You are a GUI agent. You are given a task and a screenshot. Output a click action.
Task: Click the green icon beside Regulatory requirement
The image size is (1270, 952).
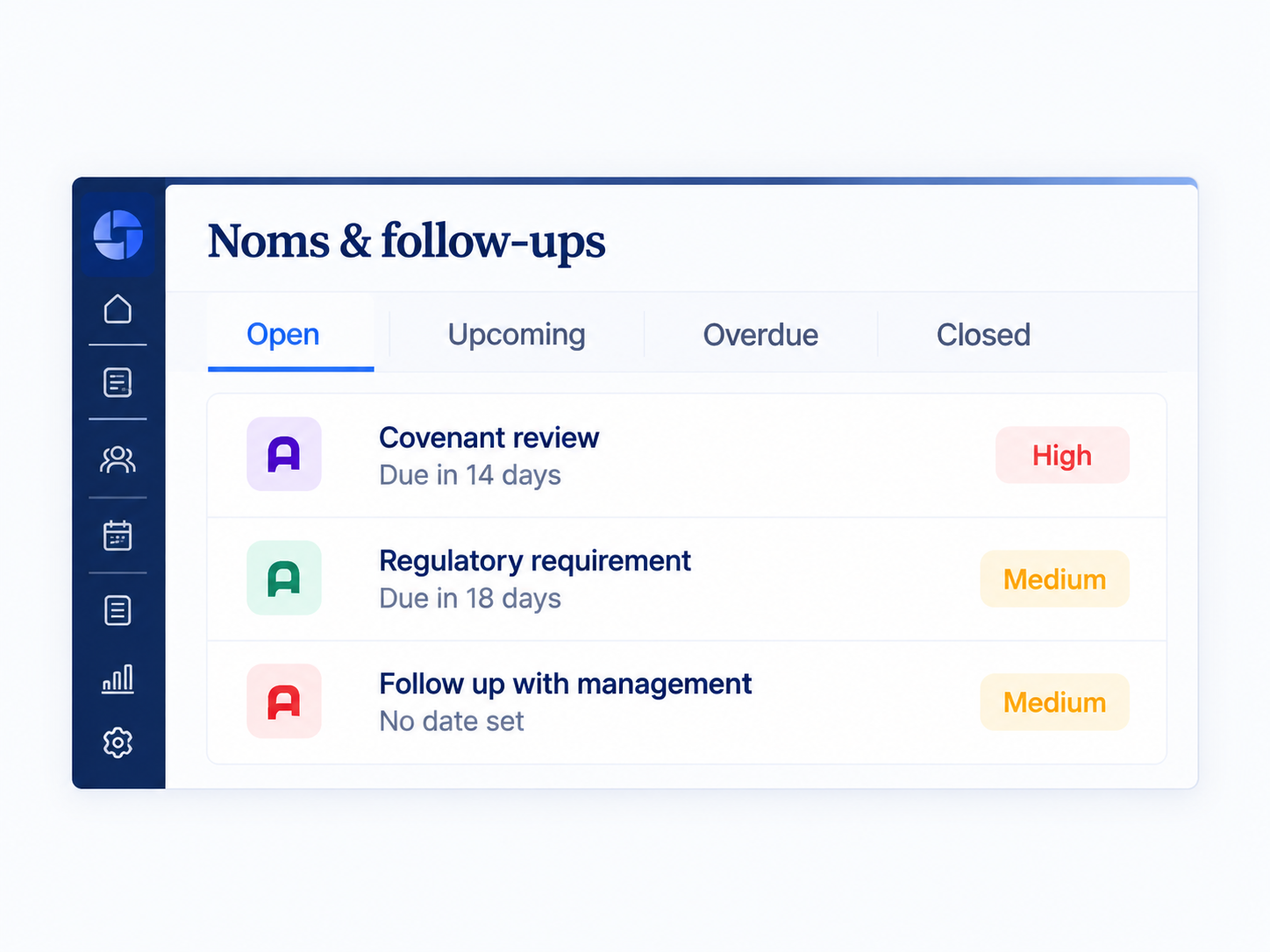coord(284,578)
